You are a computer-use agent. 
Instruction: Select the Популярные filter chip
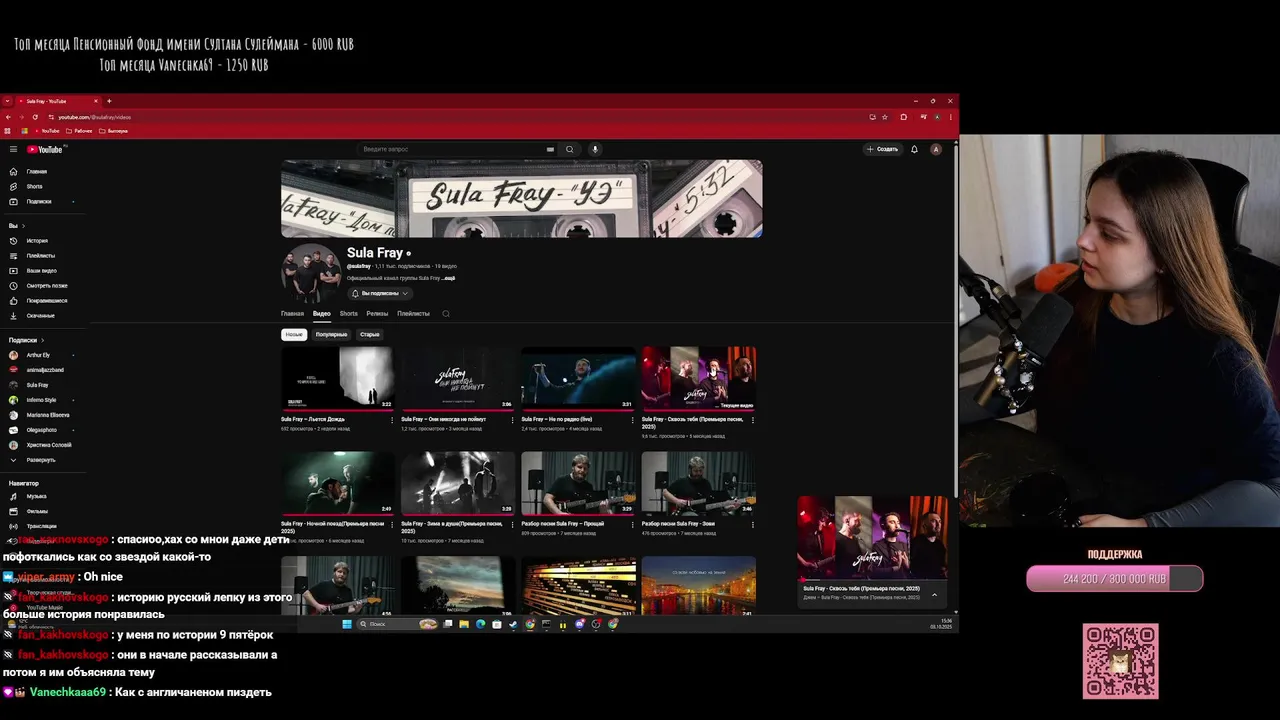coord(331,334)
